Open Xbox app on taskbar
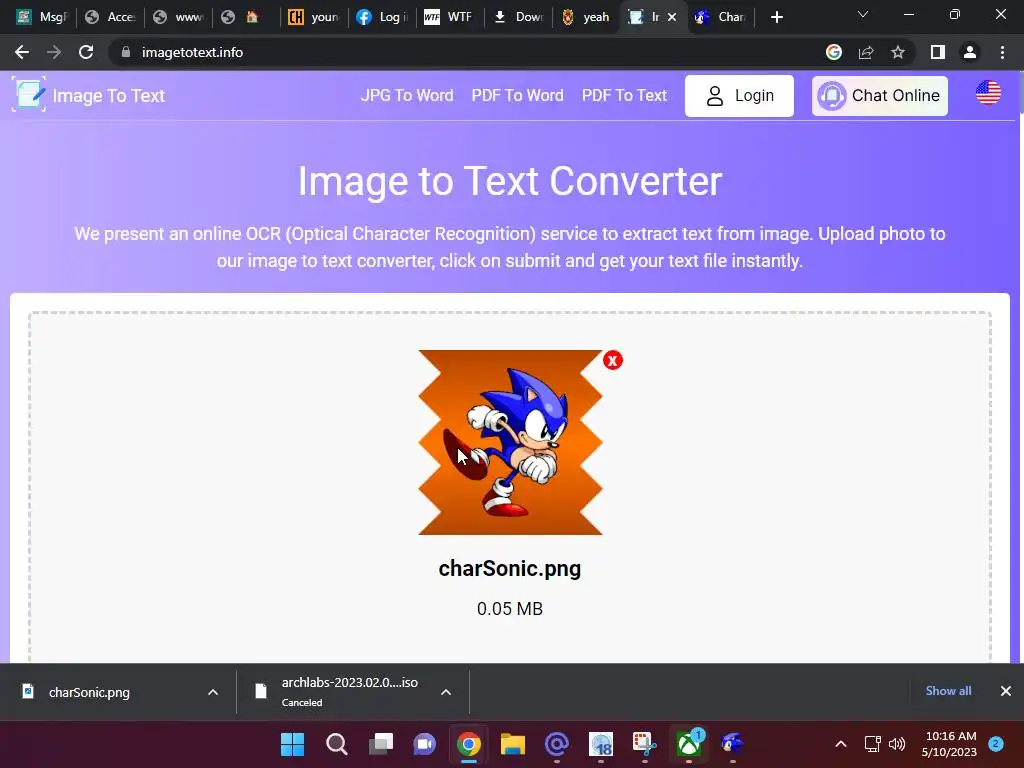 (689, 744)
